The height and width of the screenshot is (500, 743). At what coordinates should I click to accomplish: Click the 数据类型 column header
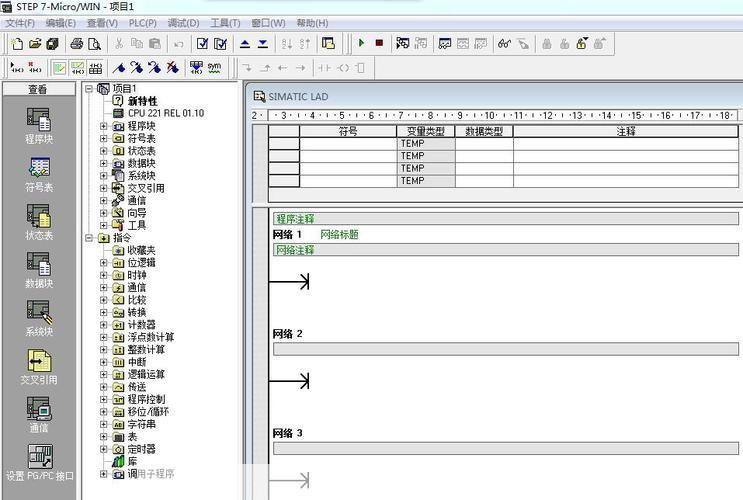tap(484, 131)
